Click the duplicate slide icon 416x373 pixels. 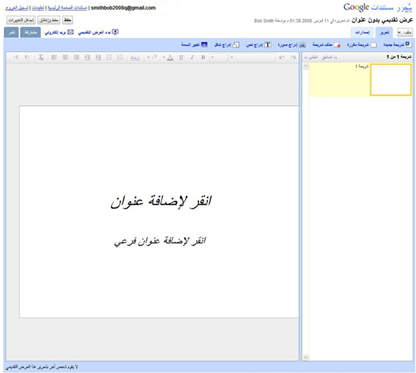pyautogui.click(x=374, y=45)
